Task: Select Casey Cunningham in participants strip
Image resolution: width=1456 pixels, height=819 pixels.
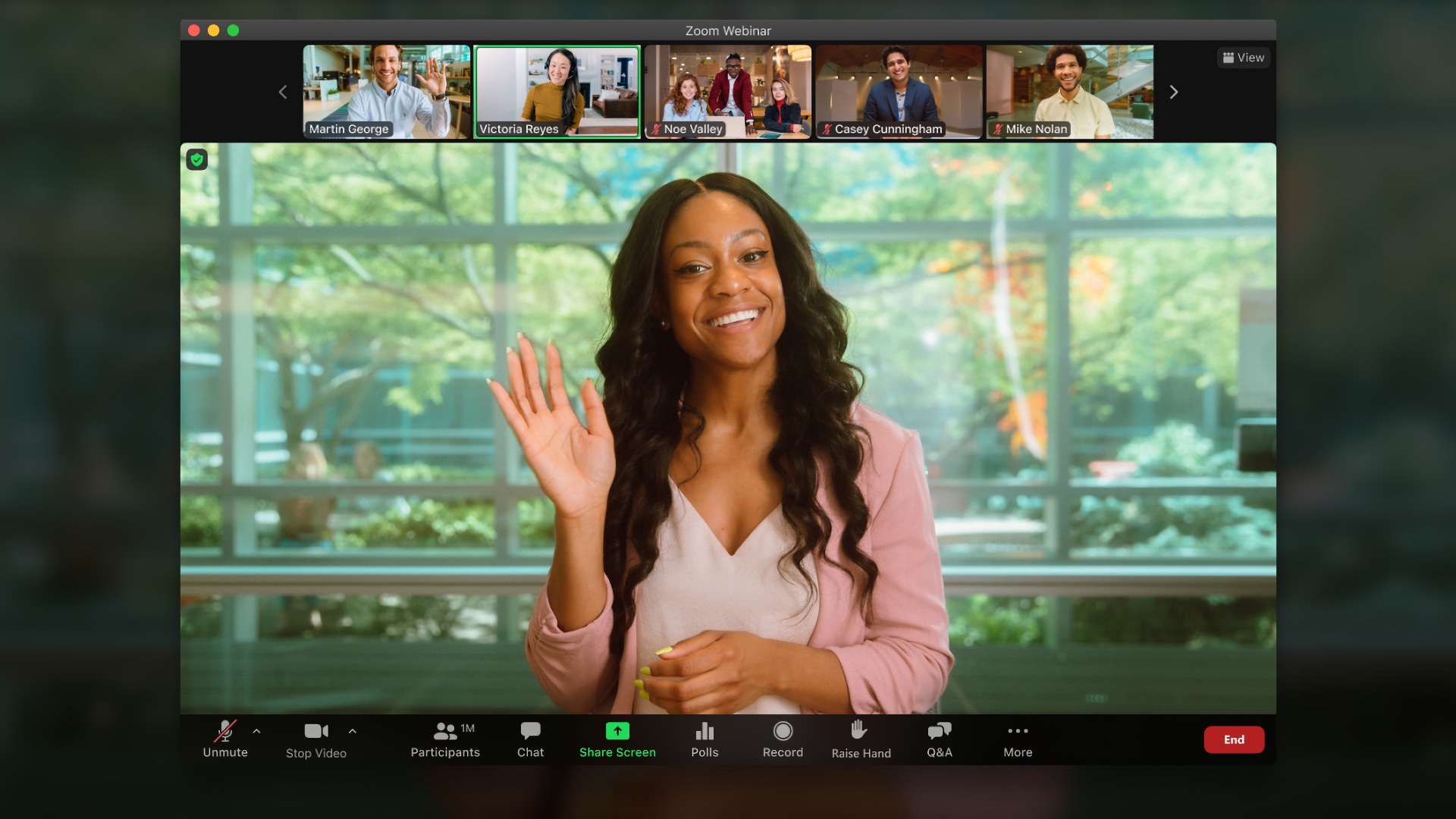Action: pyautogui.click(x=898, y=92)
